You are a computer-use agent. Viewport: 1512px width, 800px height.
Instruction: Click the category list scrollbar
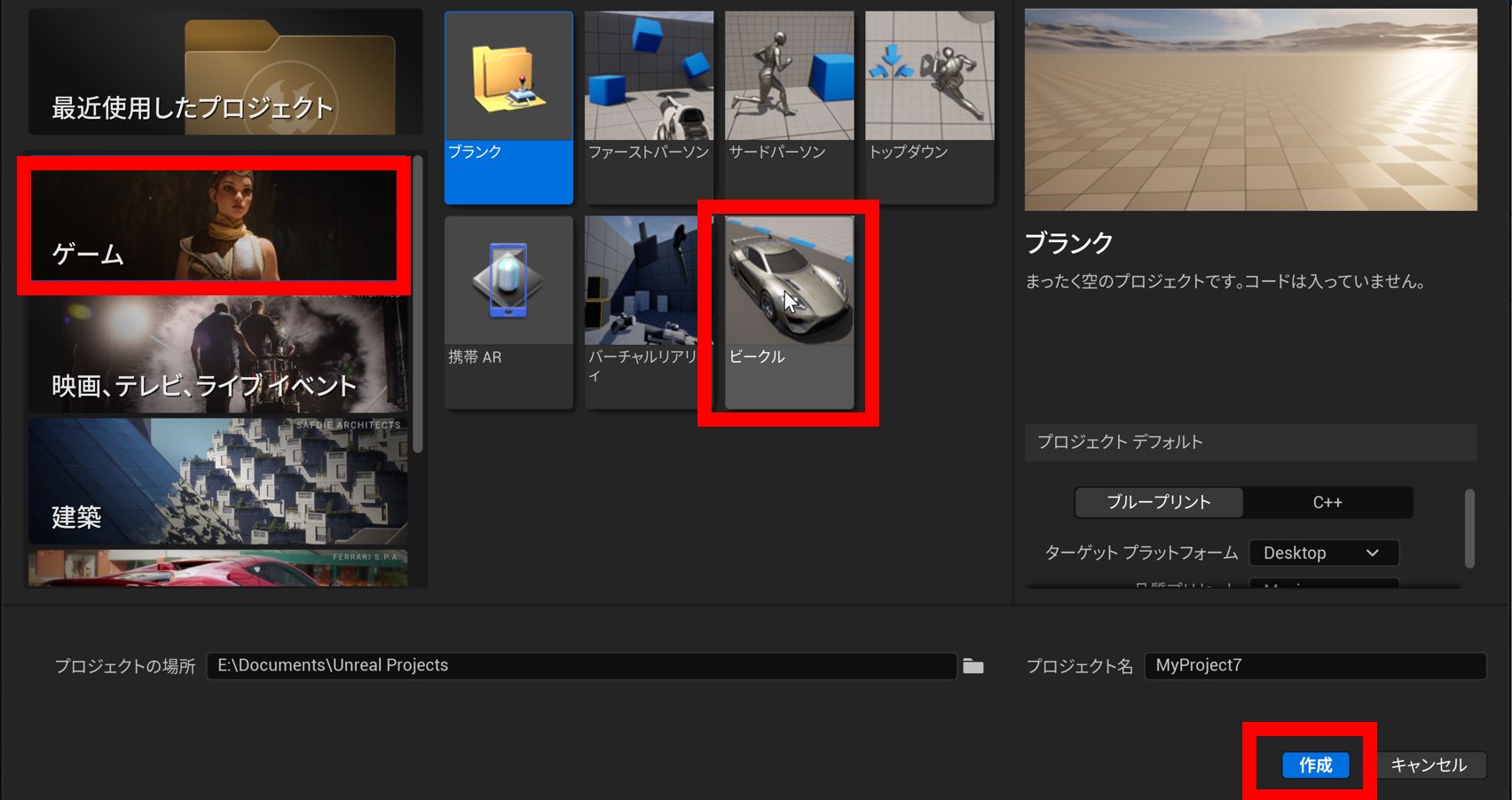[418, 304]
